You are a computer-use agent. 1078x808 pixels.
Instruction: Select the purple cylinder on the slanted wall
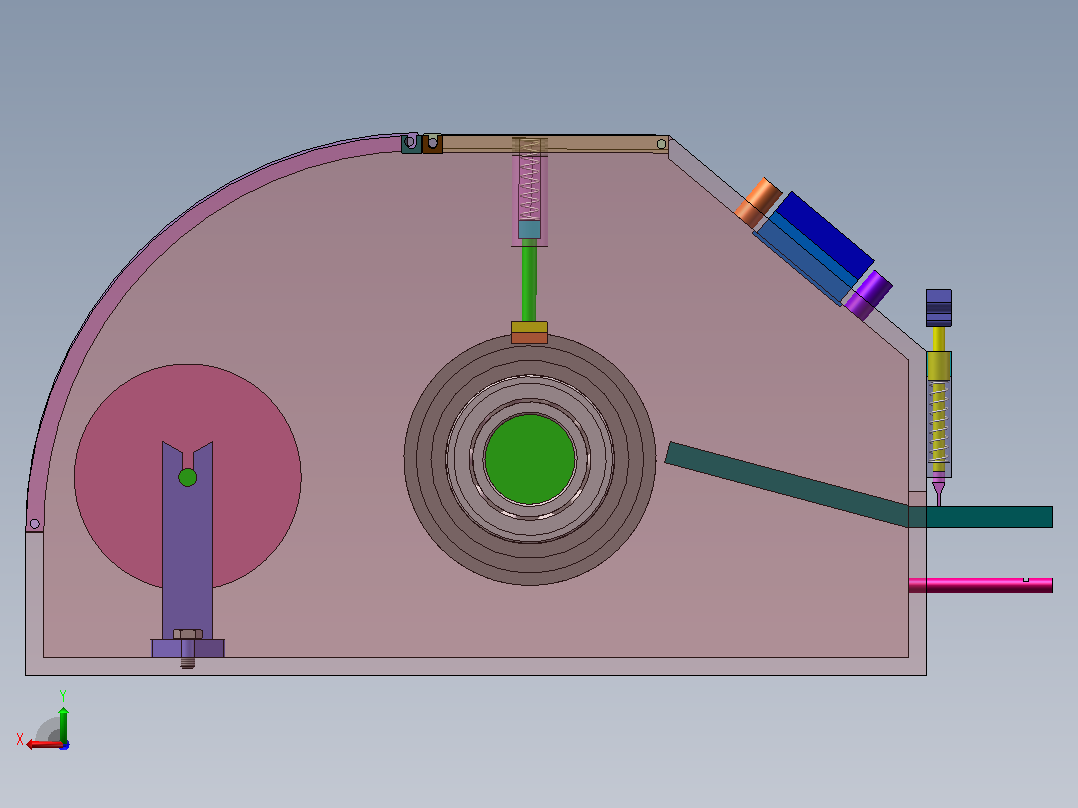[x=869, y=296]
